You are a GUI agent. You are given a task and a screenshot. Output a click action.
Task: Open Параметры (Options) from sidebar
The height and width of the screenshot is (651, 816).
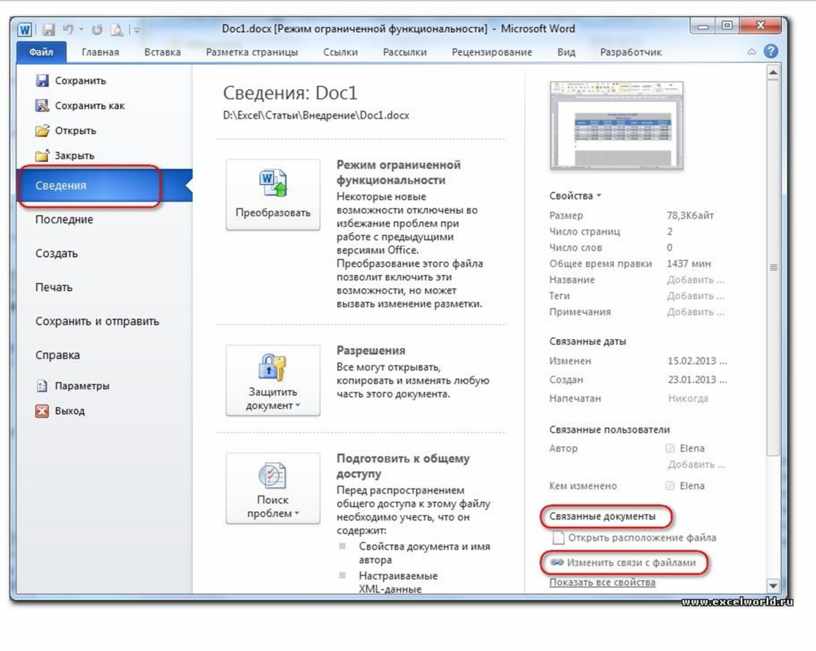(x=81, y=386)
